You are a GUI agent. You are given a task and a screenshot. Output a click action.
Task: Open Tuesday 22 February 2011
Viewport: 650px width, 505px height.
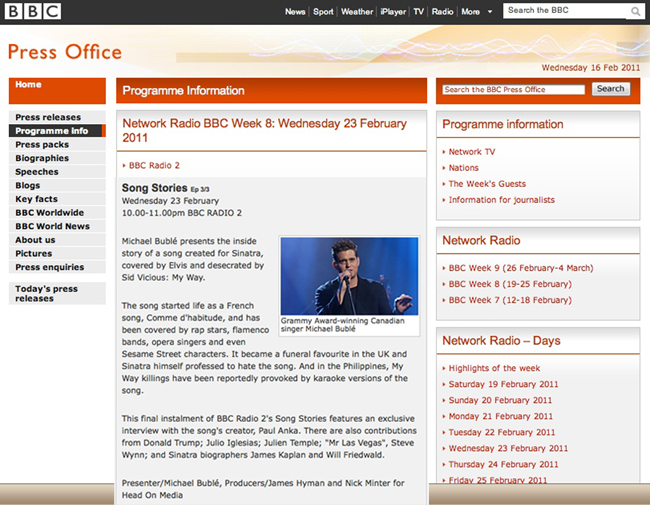pyautogui.click(x=502, y=432)
